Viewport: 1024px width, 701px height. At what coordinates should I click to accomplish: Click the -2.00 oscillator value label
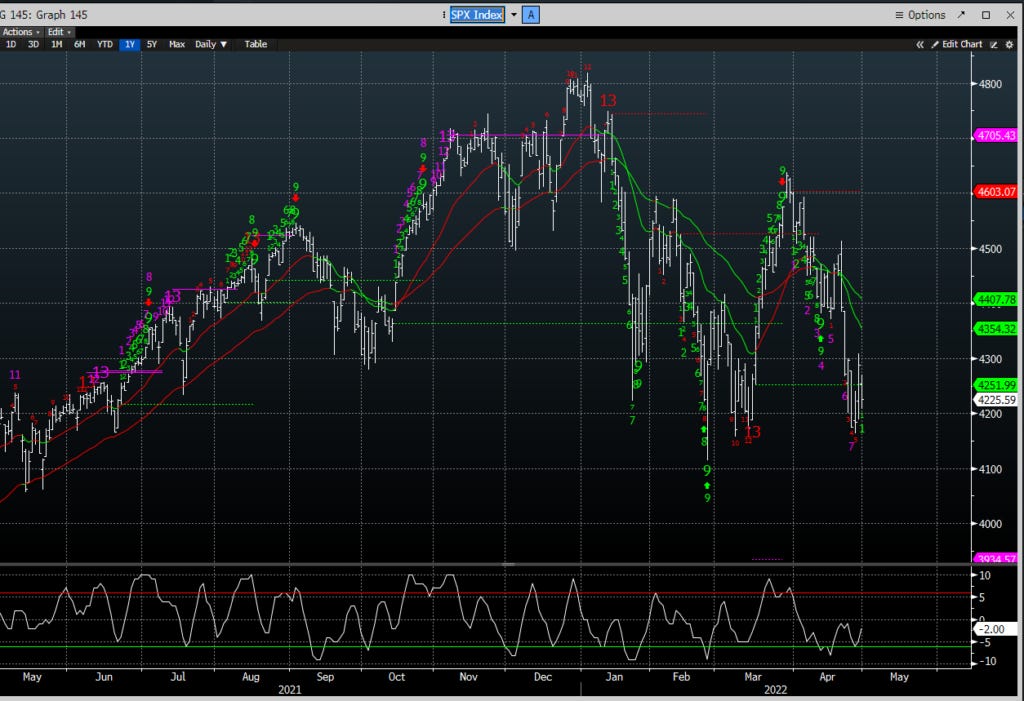pyautogui.click(x=994, y=629)
